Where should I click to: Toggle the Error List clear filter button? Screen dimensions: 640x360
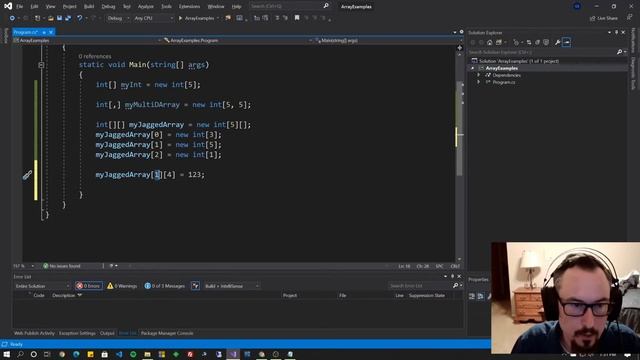click(x=196, y=286)
